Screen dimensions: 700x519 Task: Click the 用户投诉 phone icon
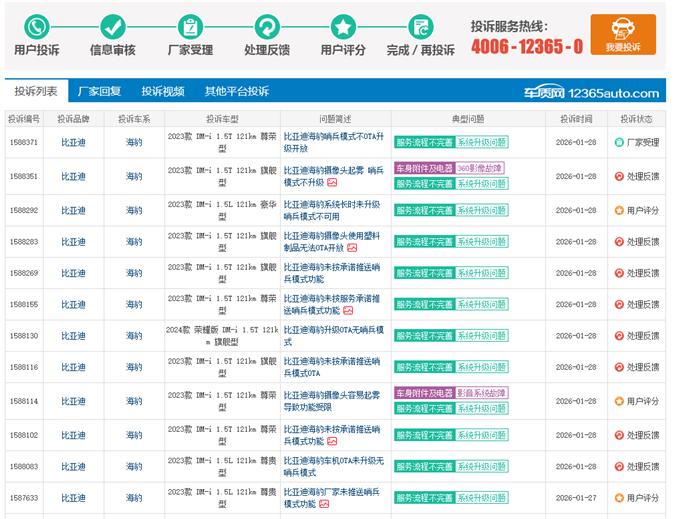[x=37, y=26]
